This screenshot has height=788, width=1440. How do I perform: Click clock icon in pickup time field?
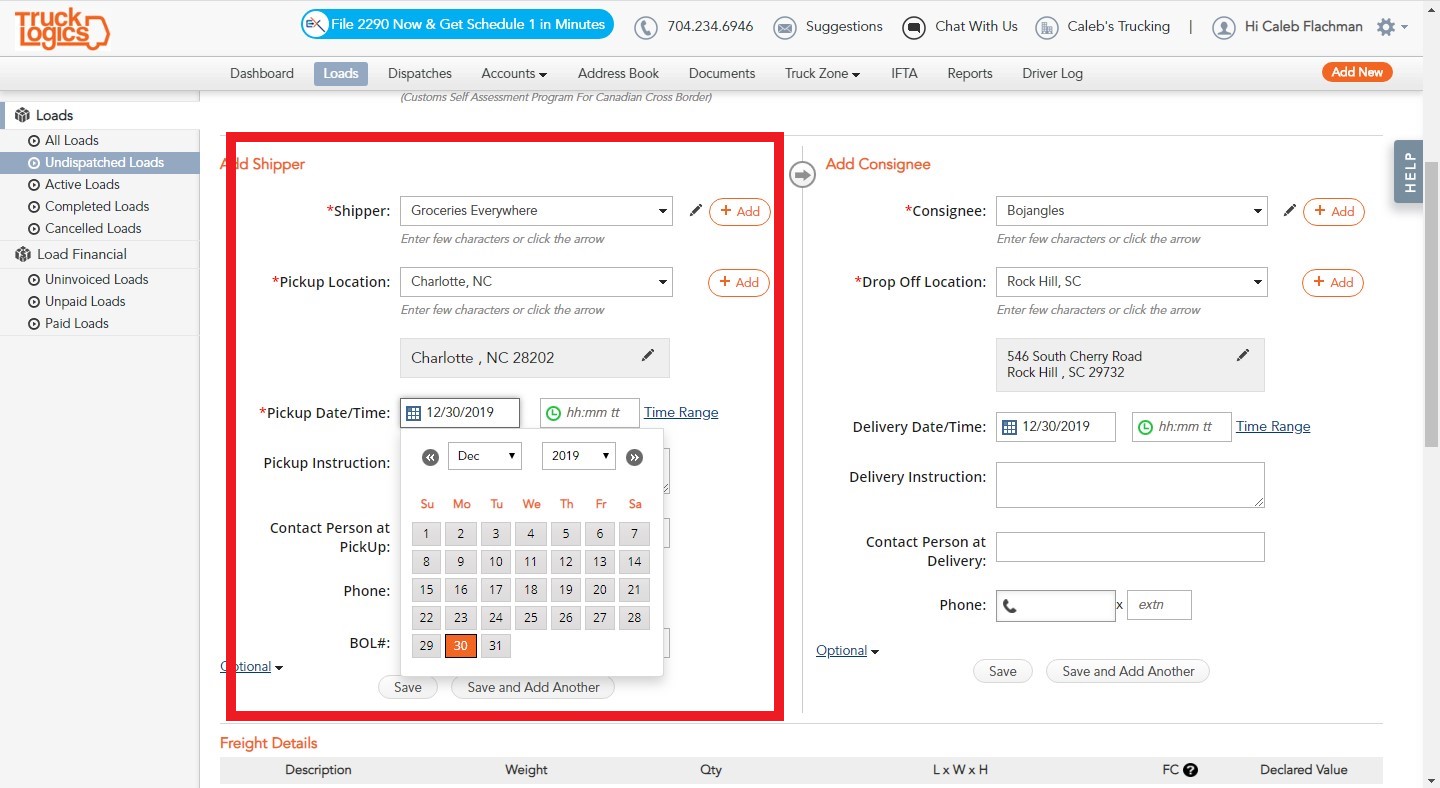point(553,413)
